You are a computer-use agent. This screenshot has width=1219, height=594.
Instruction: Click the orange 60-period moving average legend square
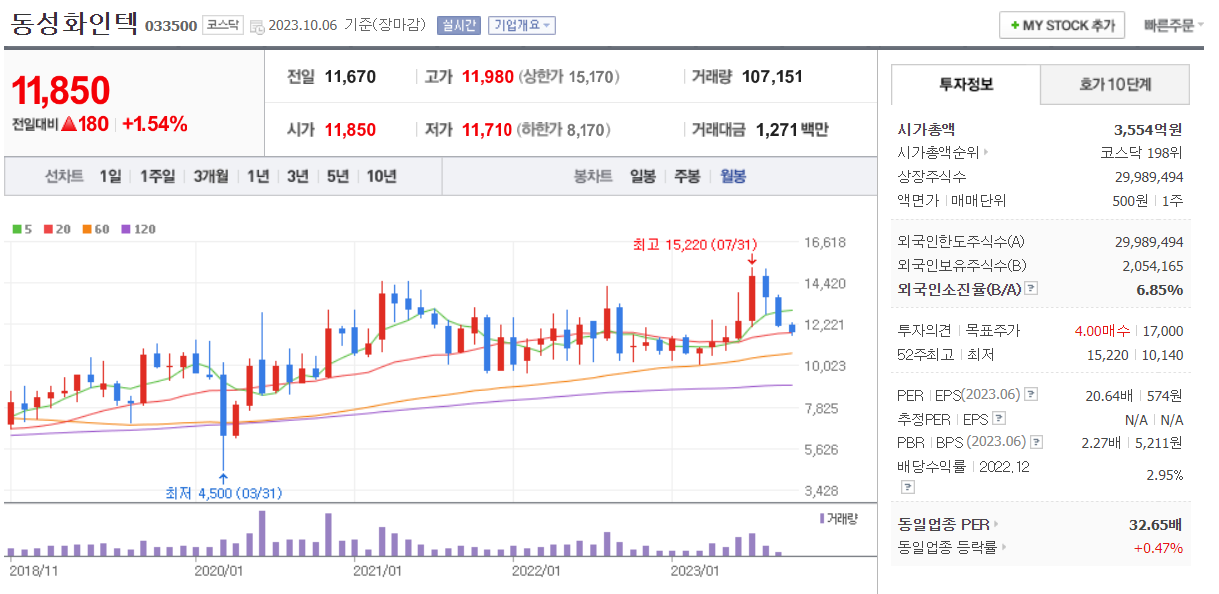tap(86, 229)
